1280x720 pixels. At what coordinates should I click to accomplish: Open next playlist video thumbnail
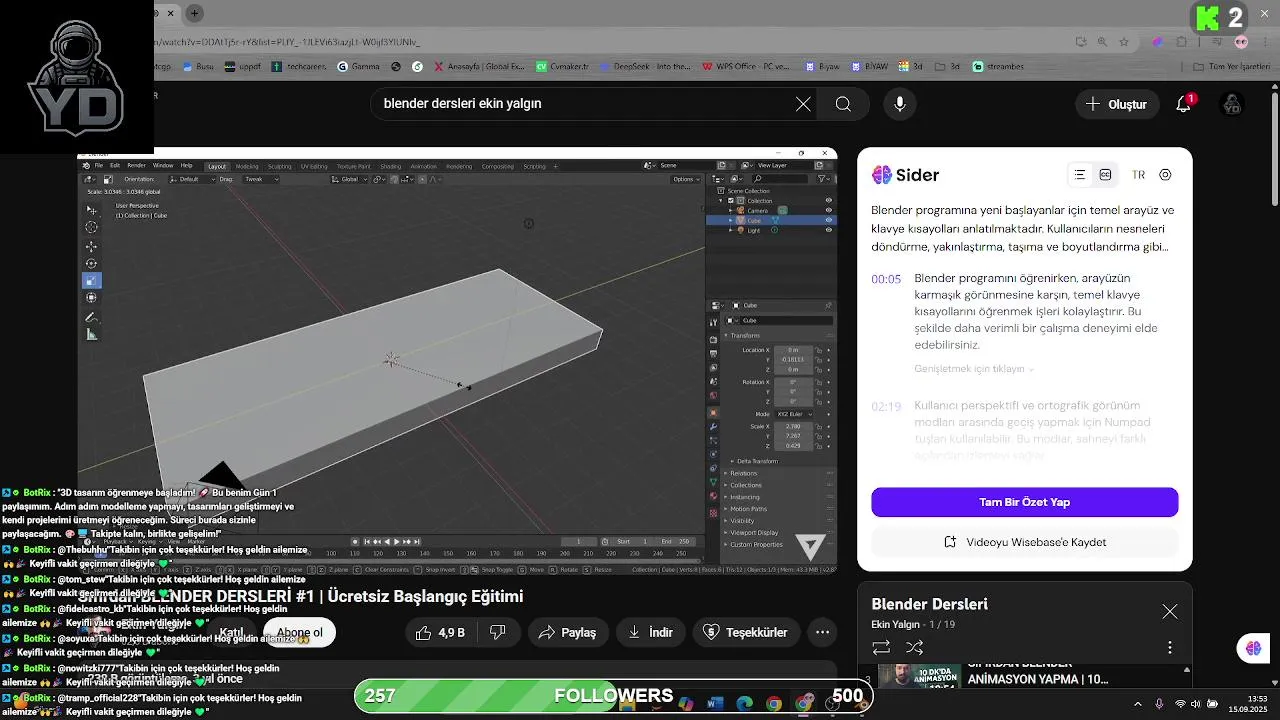(917, 676)
